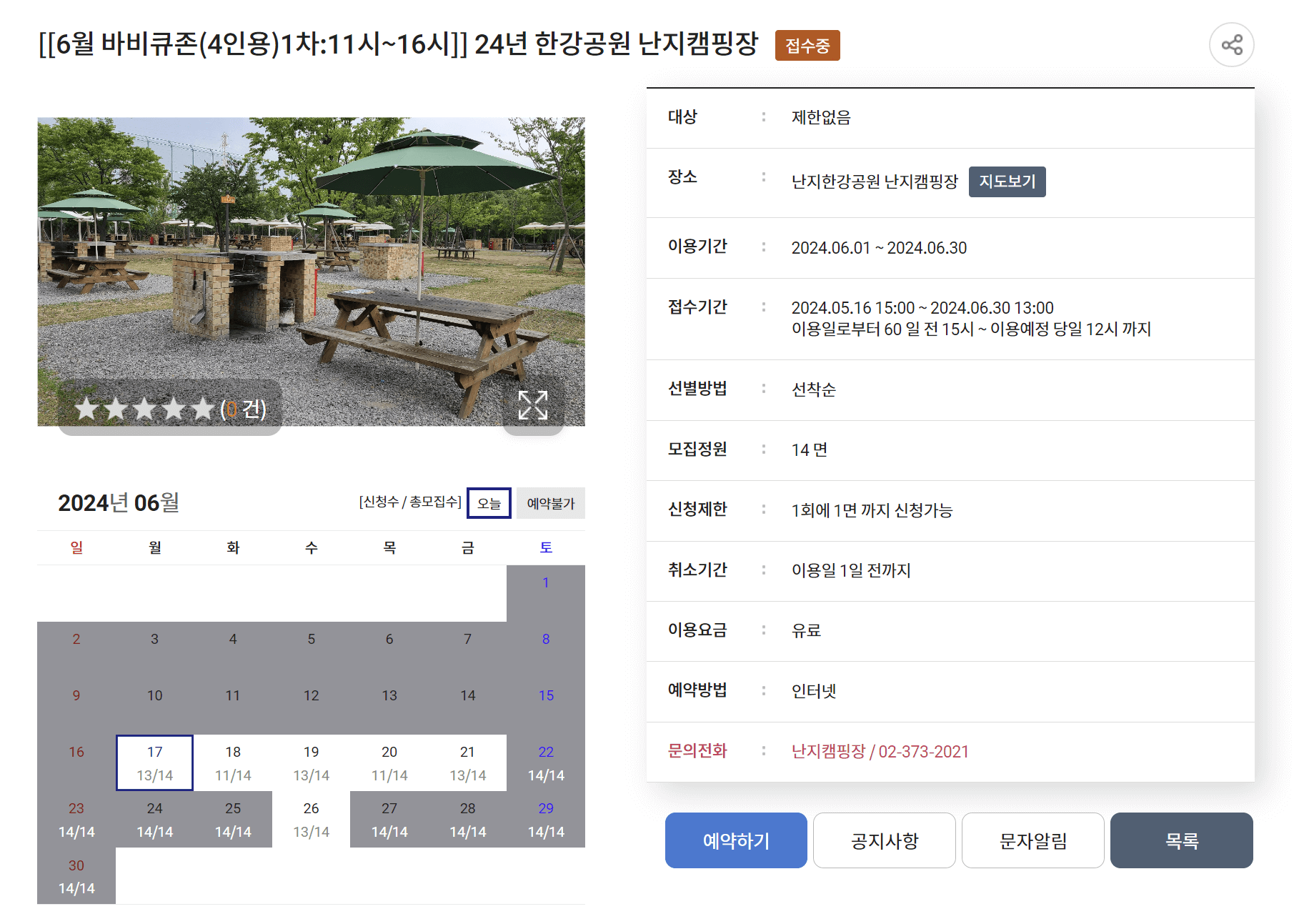Select June 20 with 11/14 slots
Image resolution: width=1294 pixels, height=924 pixels.
[389, 762]
